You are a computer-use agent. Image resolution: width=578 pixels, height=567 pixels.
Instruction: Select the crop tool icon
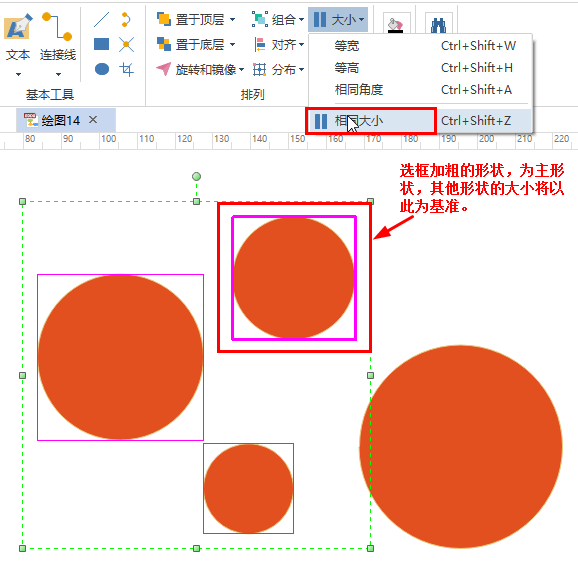point(126,69)
